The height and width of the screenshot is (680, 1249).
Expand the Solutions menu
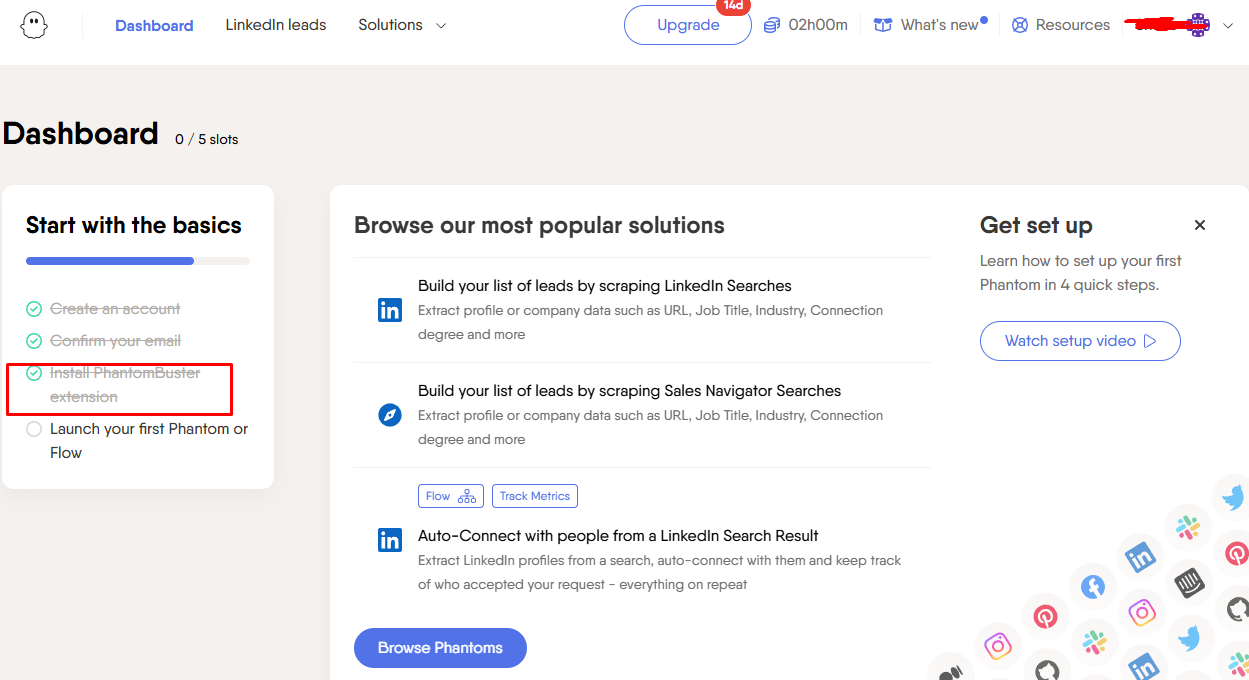point(402,25)
